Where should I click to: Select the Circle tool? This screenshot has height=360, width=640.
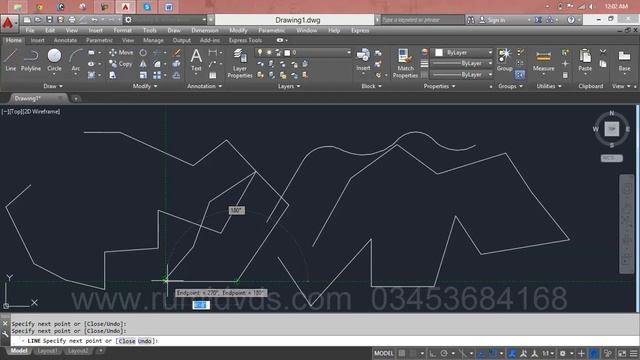coord(54,60)
